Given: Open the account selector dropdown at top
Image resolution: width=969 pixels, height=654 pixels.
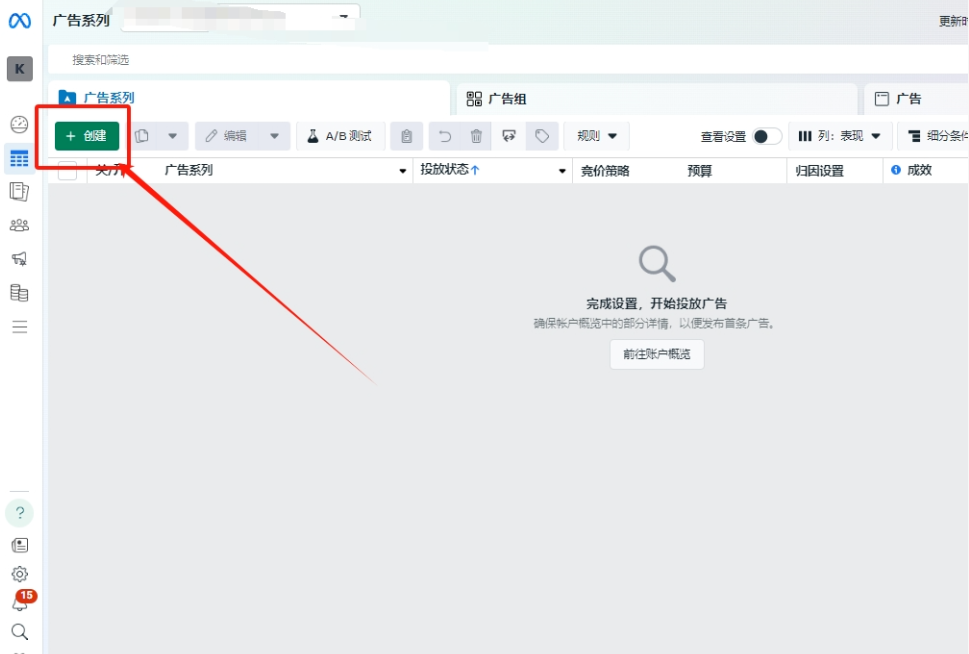Looking at the screenshot, I should pos(241,18).
